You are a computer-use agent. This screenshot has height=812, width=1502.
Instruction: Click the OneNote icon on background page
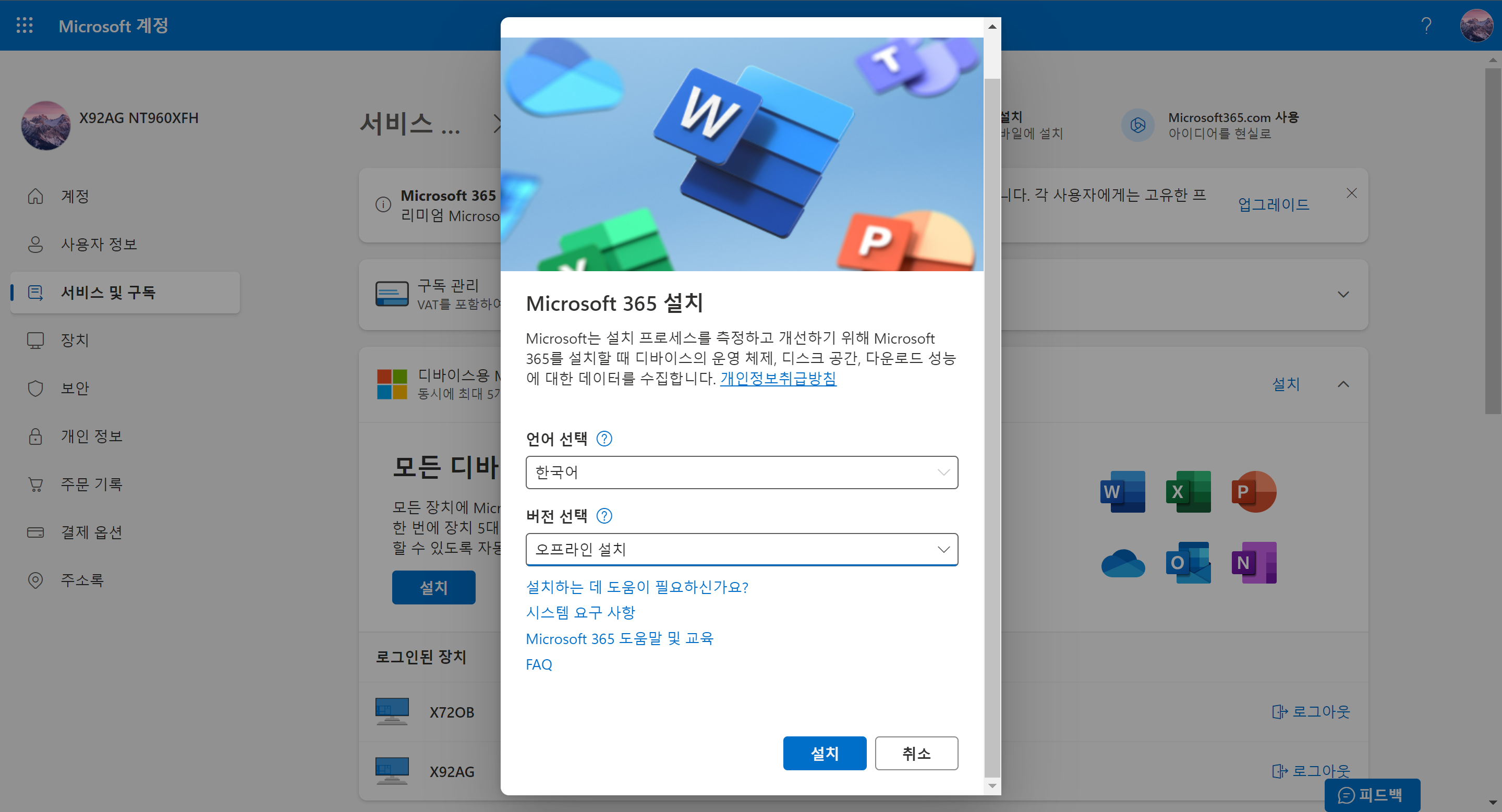coord(1254,563)
